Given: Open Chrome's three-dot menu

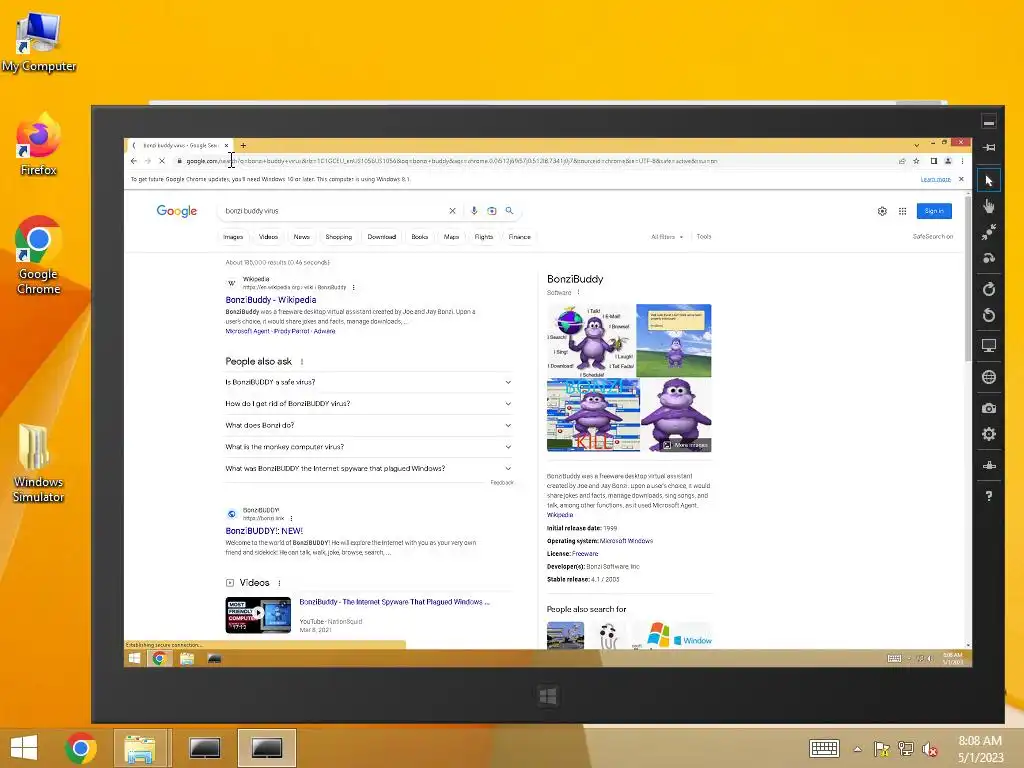Looking at the screenshot, I should coord(962,161).
